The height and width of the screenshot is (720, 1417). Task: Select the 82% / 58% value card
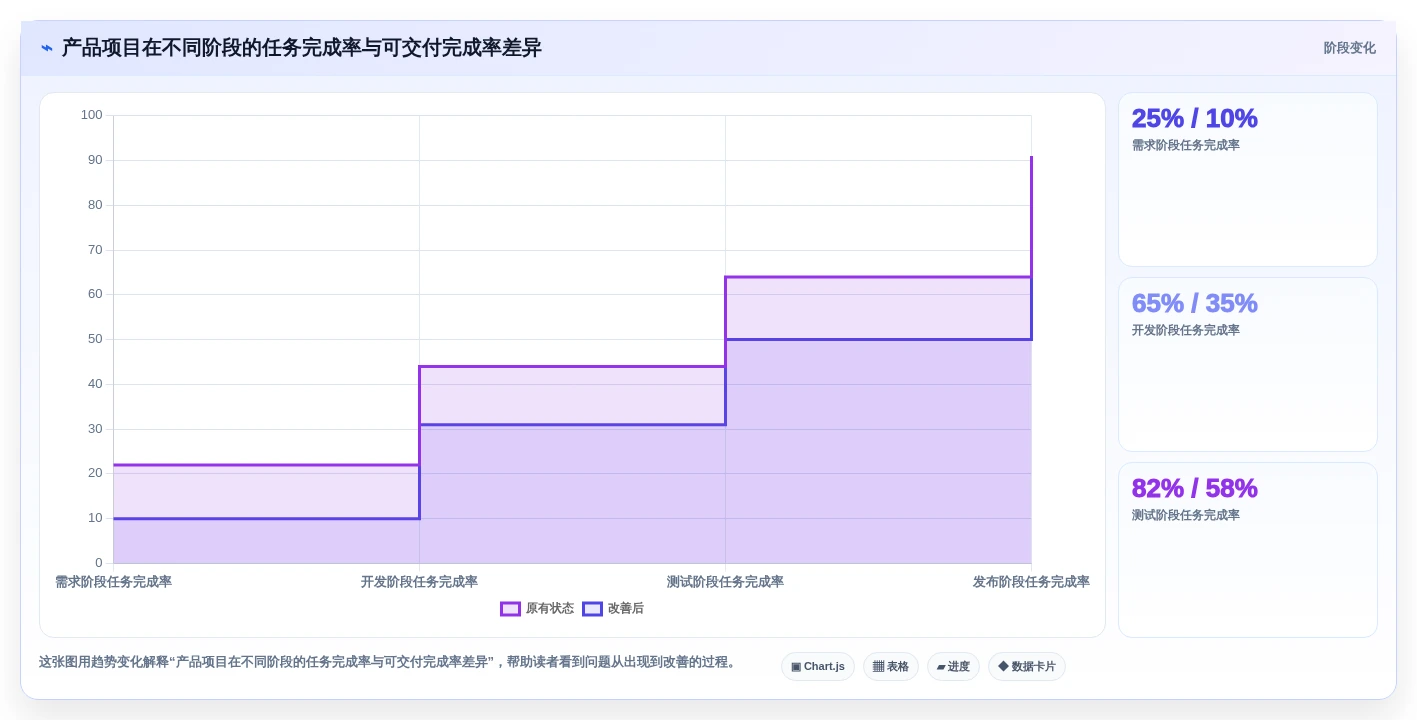pos(1247,550)
